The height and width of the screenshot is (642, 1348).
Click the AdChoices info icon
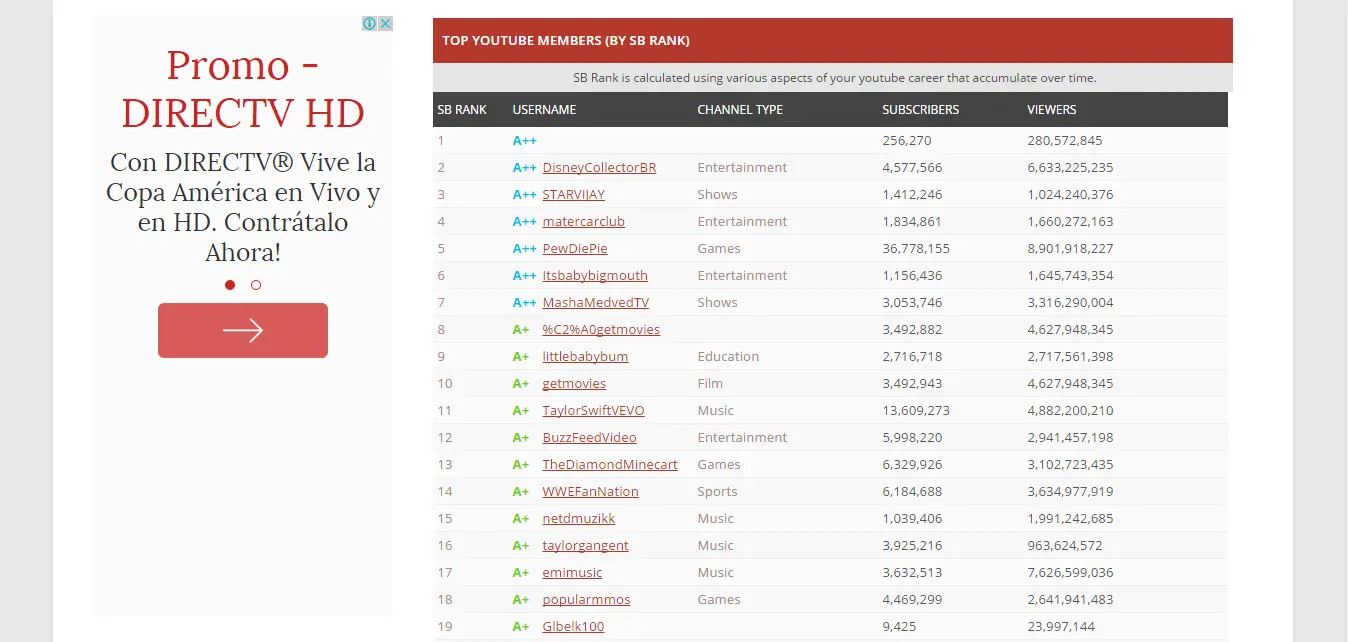(x=369, y=23)
